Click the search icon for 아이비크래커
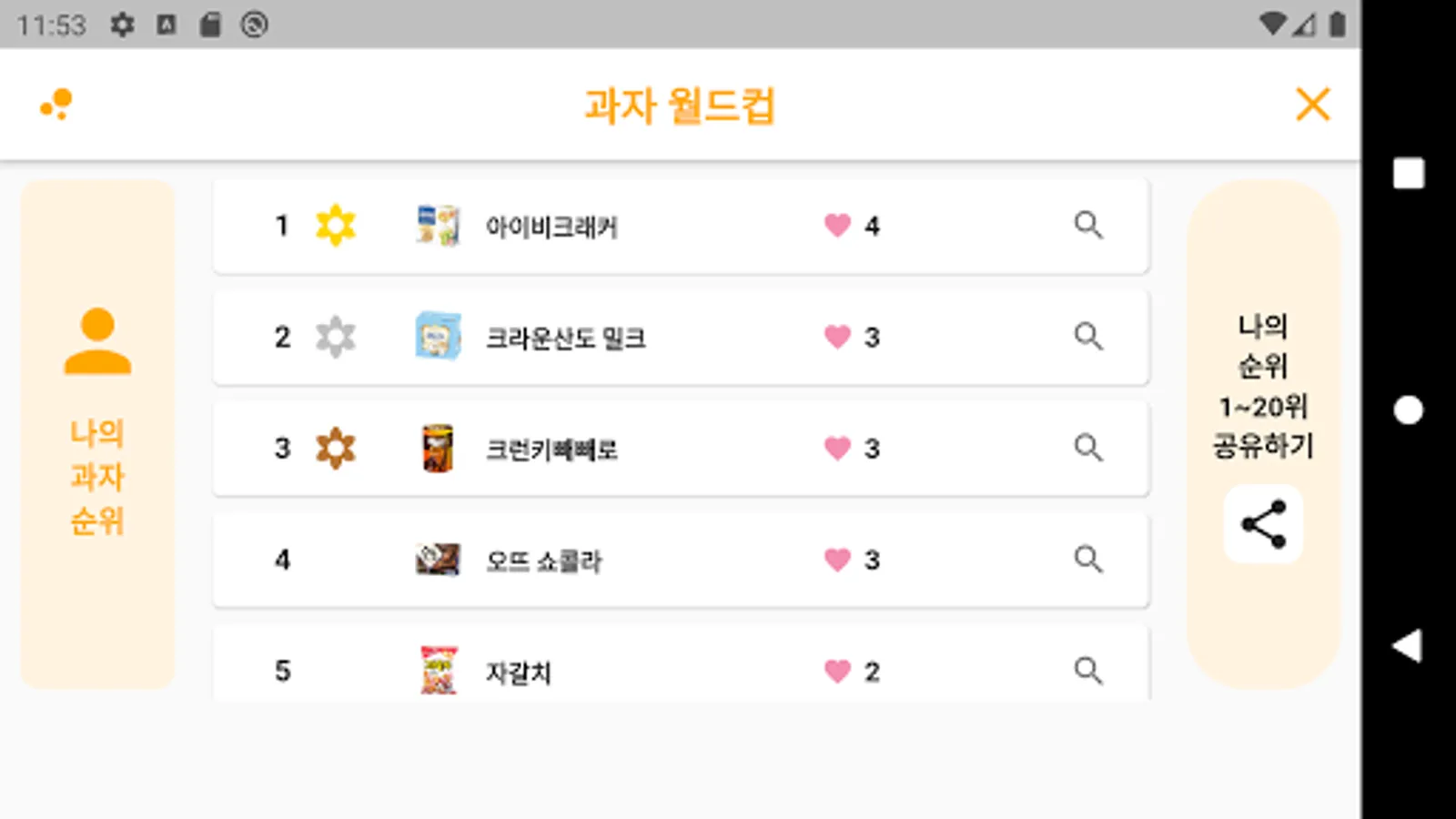 click(1087, 225)
